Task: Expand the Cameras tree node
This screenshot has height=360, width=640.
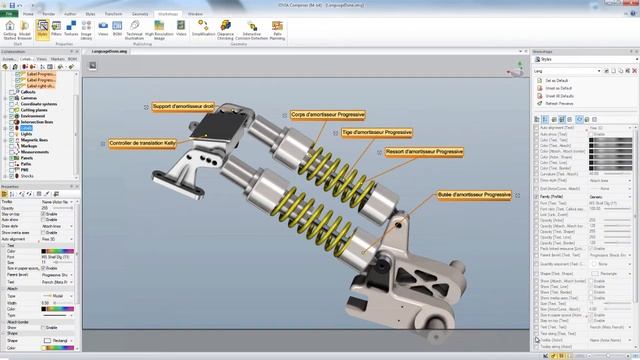Action: tap(5, 98)
